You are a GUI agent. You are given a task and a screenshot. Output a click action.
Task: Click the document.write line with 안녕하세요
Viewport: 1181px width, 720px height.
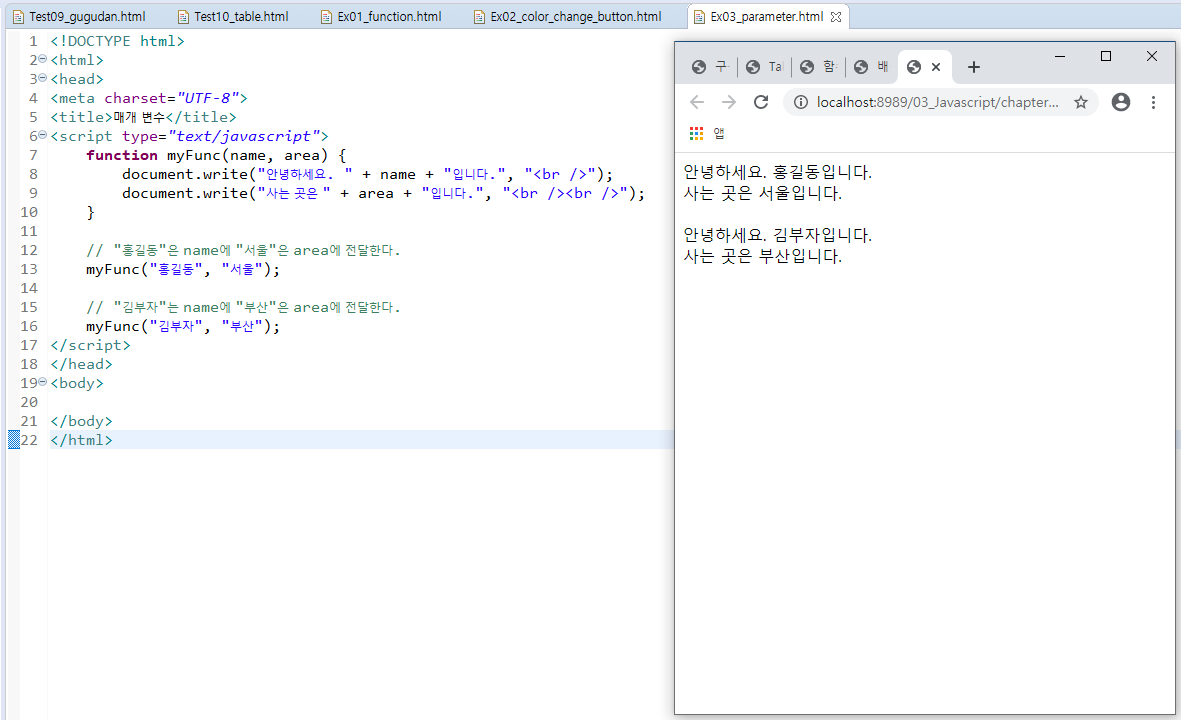(368, 174)
